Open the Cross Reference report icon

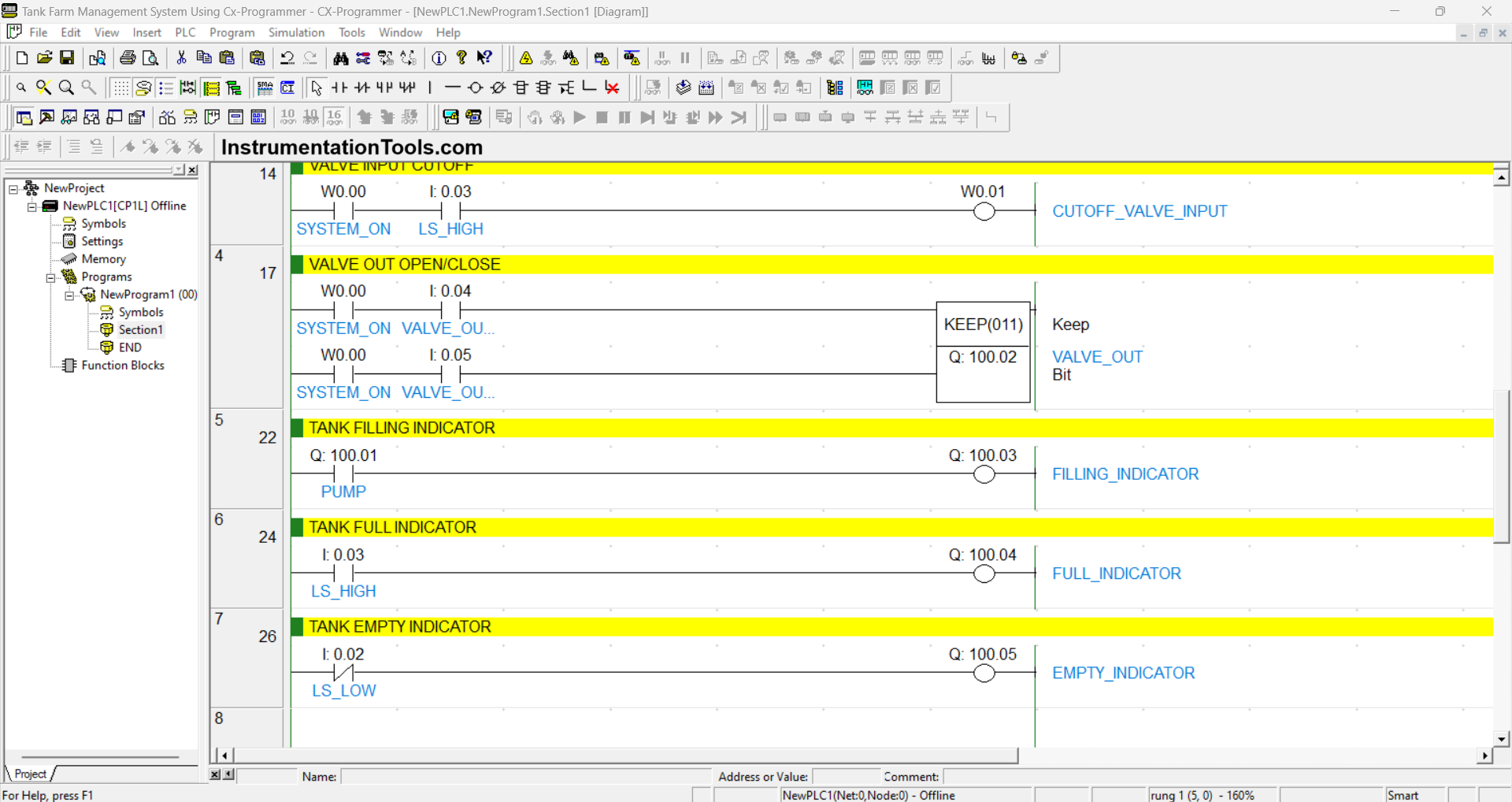point(167,117)
